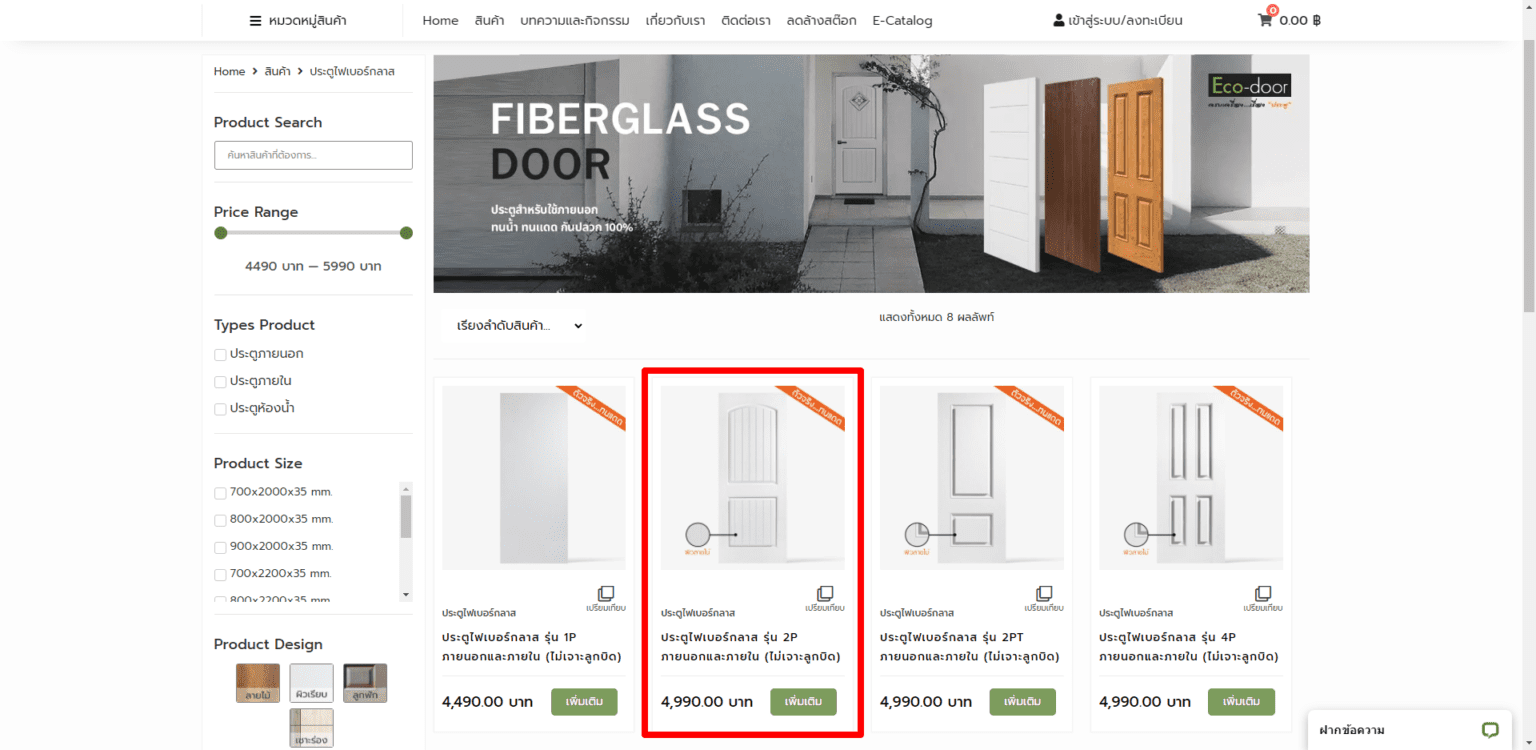Check the ประตูห้องน้ำ product type
This screenshot has width=1536, height=750.
tap(220, 408)
